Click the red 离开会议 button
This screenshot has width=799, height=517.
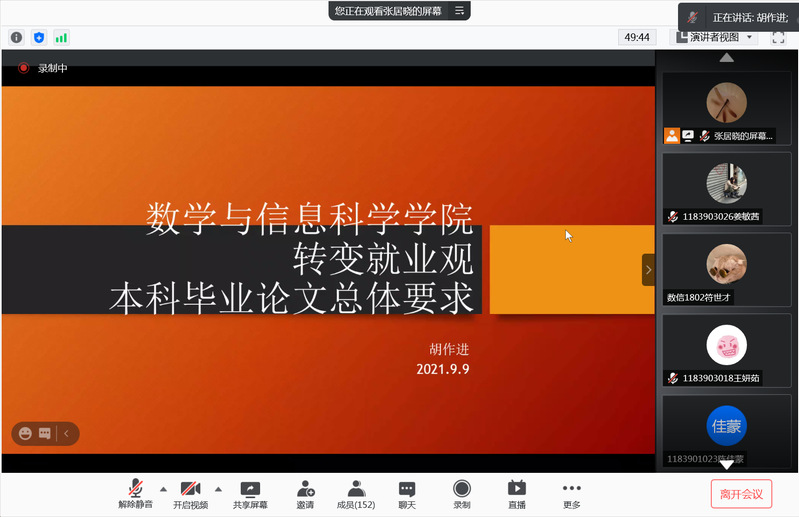[x=741, y=493]
